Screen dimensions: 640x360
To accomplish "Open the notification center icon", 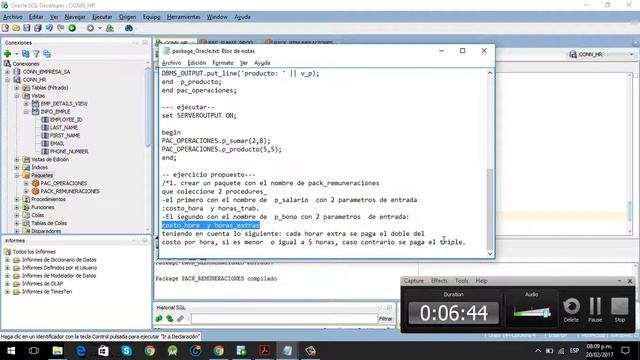I will (625, 351).
